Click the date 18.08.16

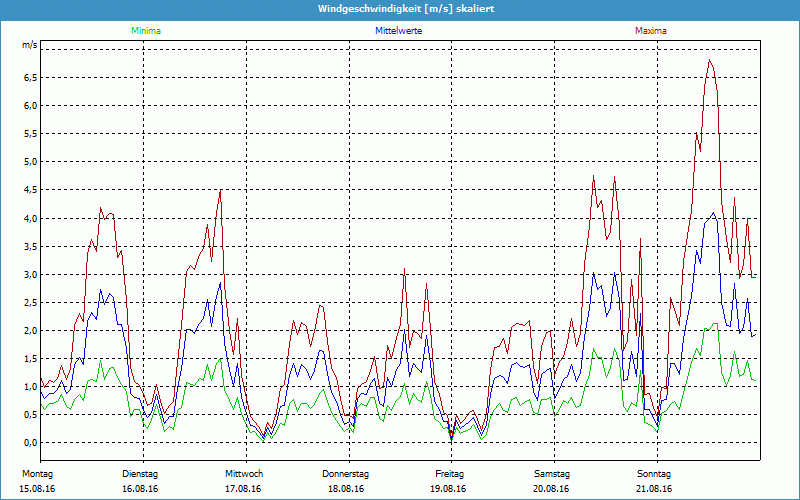(x=346, y=489)
